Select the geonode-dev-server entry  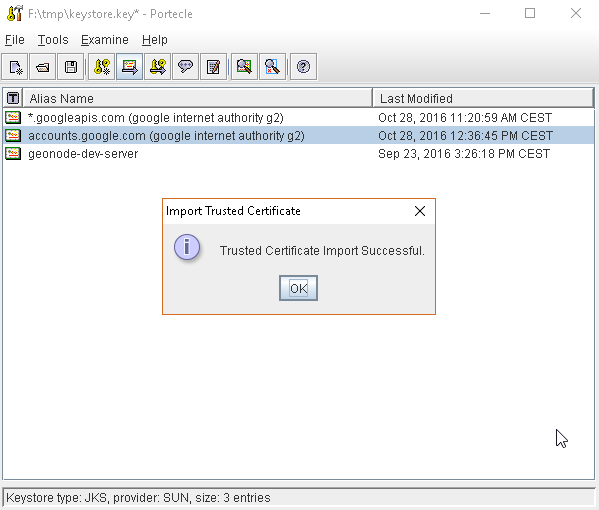299,154
